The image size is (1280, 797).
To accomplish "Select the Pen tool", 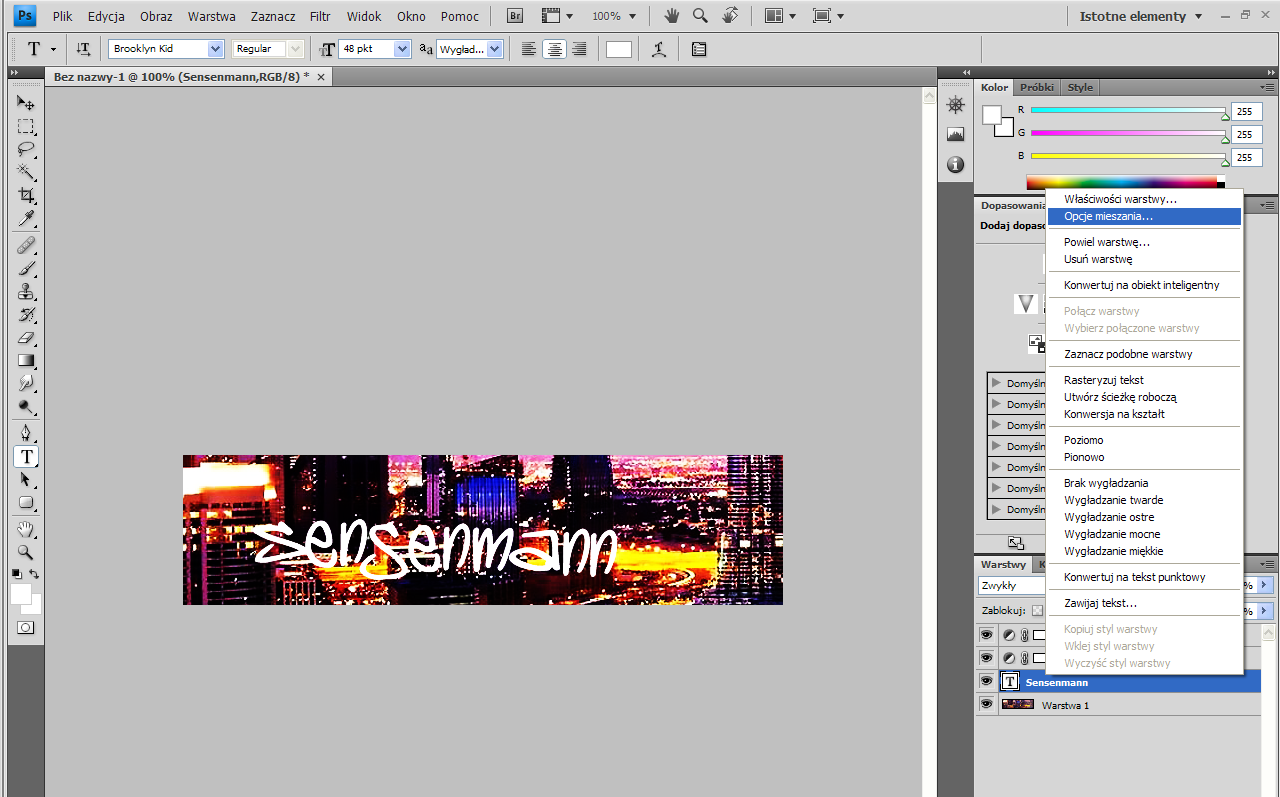I will [26, 434].
